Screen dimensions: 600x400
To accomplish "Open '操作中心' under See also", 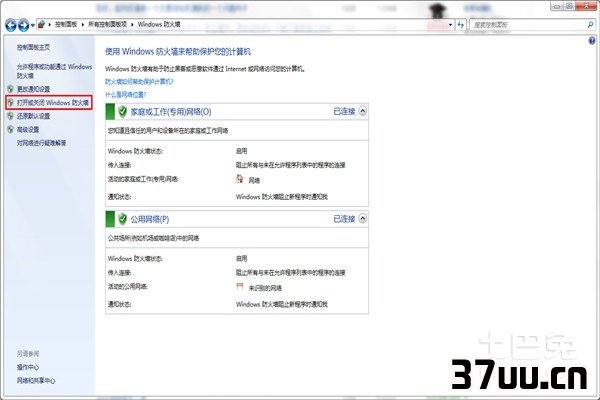I will (x=28, y=367).
